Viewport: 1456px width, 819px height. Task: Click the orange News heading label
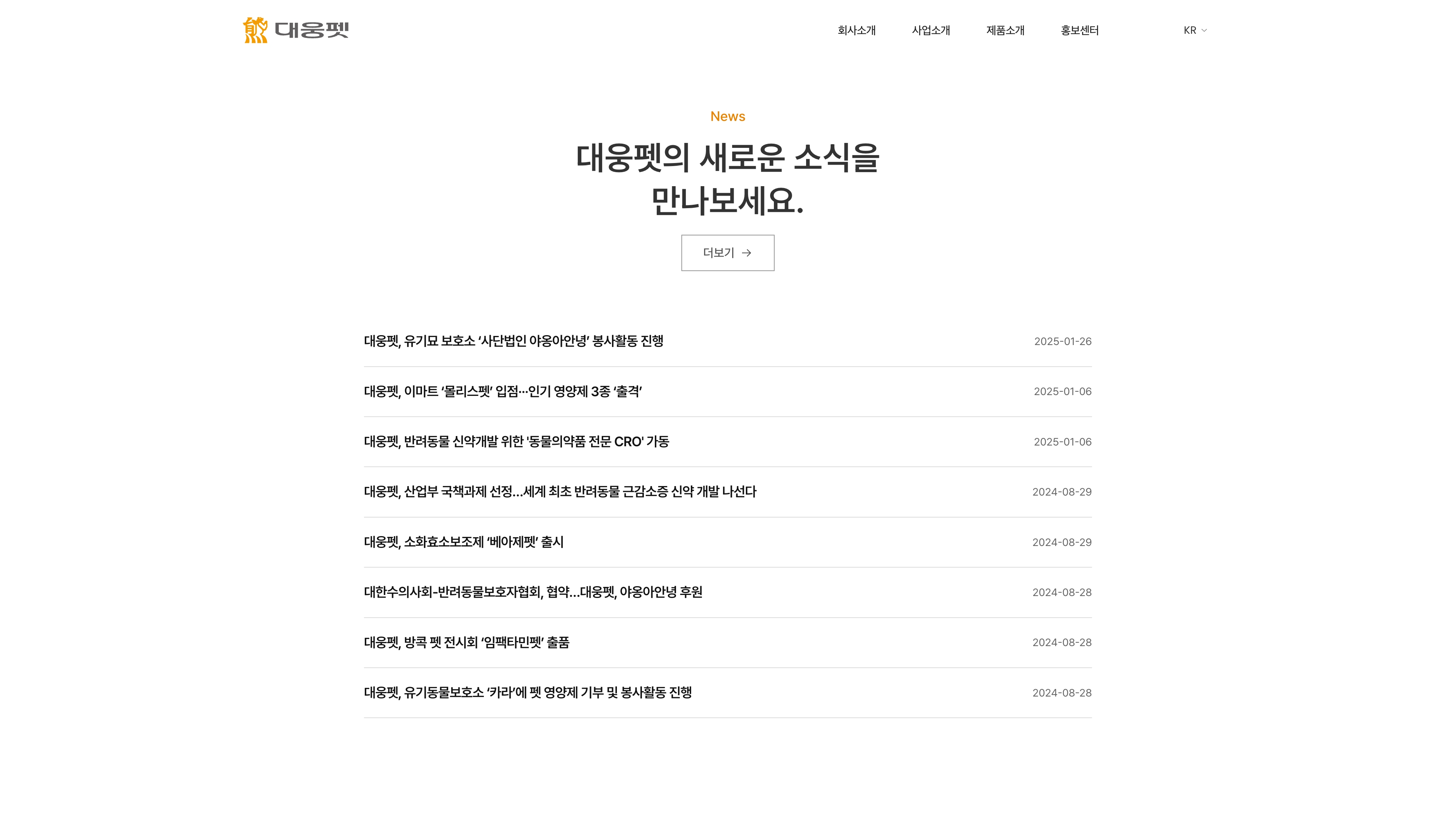pyautogui.click(x=728, y=116)
